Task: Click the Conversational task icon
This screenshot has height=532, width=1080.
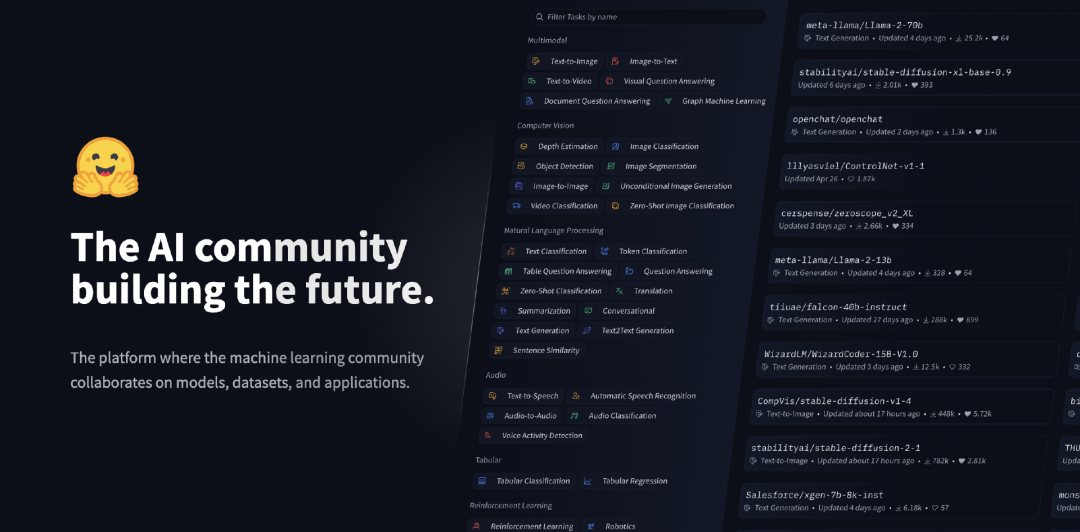Action: (x=588, y=311)
